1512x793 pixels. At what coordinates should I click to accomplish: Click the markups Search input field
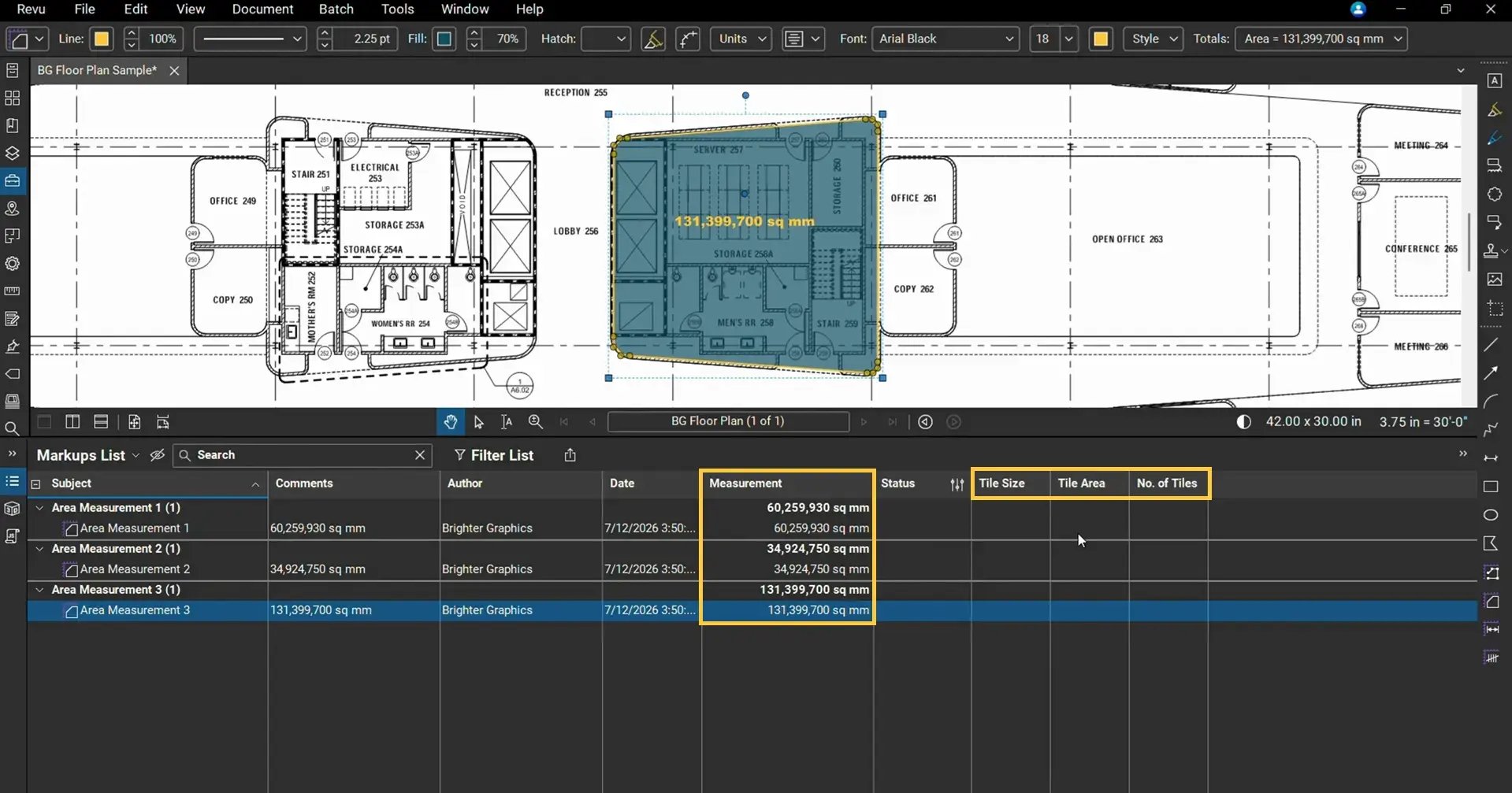(x=303, y=455)
